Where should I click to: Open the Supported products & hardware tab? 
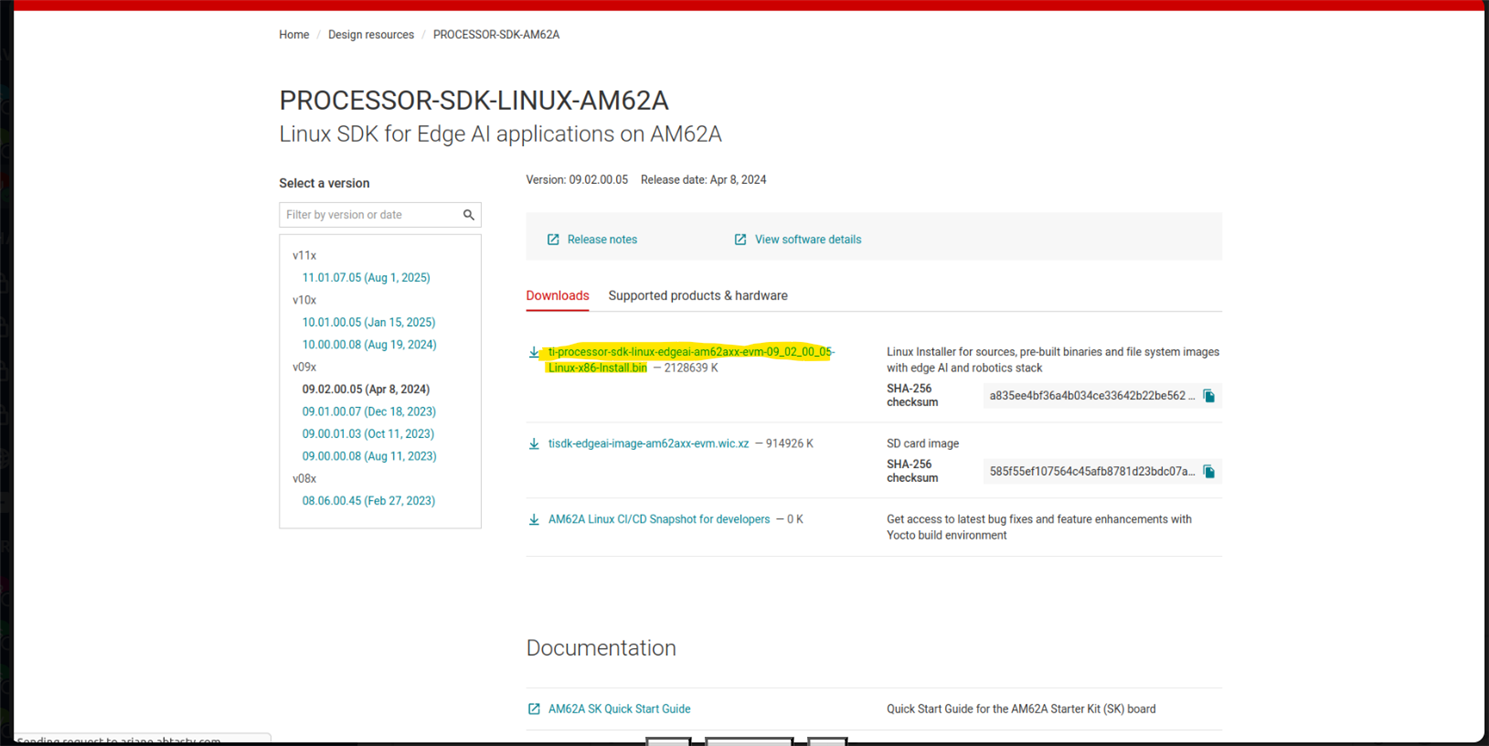[698, 296]
